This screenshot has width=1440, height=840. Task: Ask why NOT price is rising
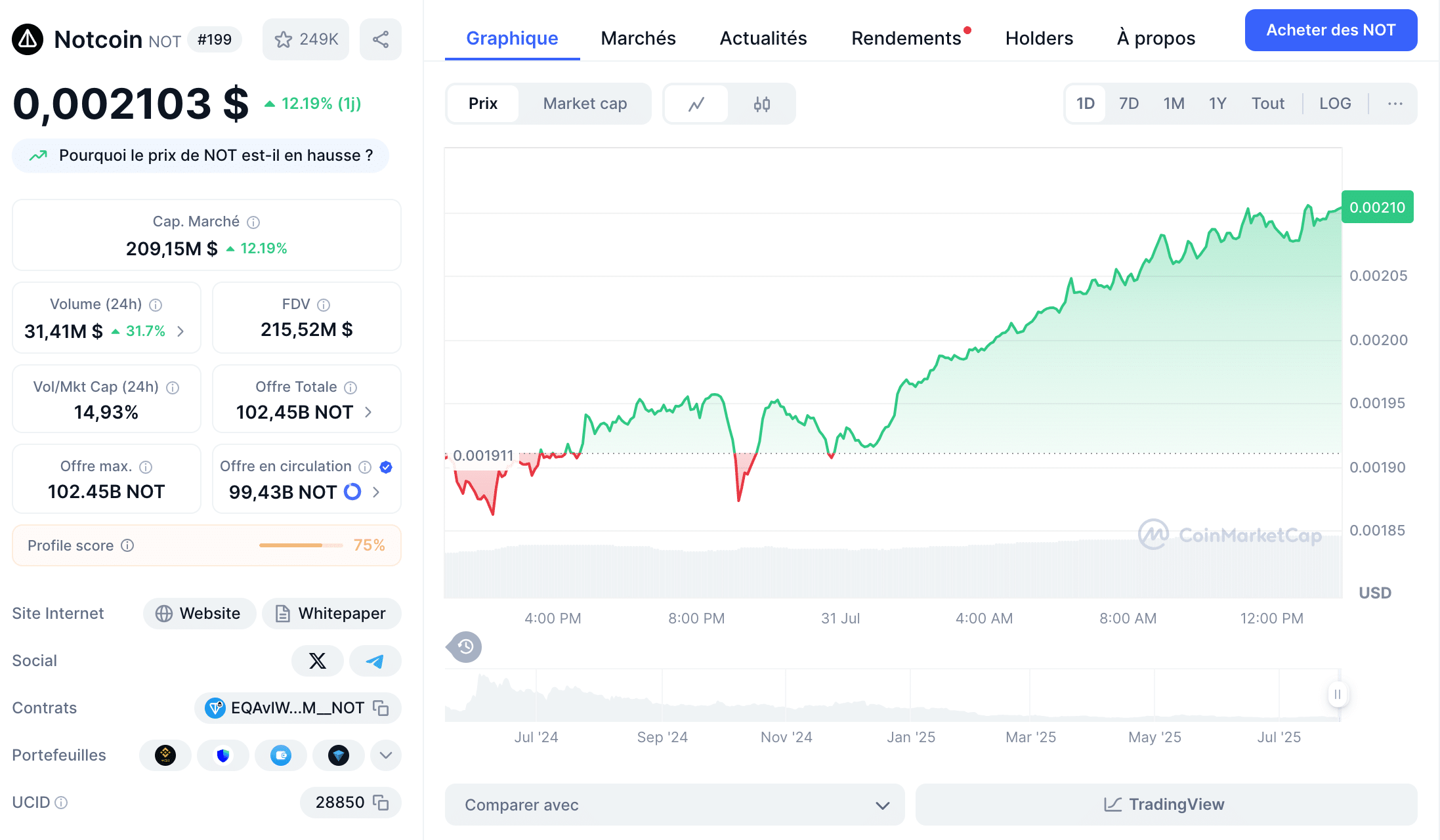coord(201,156)
